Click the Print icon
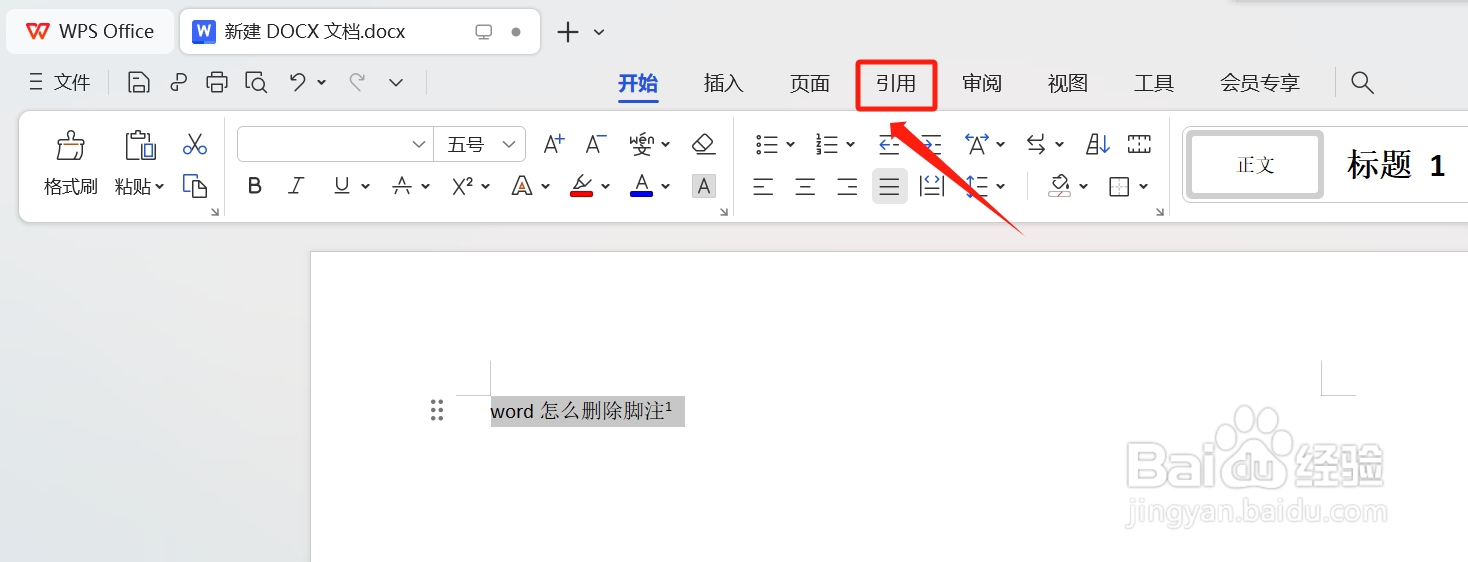Viewport: 1468px width, 562px height. (x=217, y=83)
